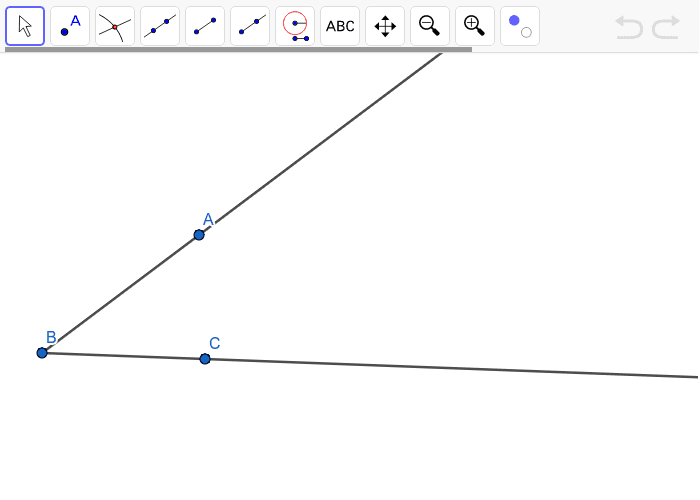The height and width of the screenshot is (500, 700).
Task: Redo the undone action
Action: click(x=666, y=27)
